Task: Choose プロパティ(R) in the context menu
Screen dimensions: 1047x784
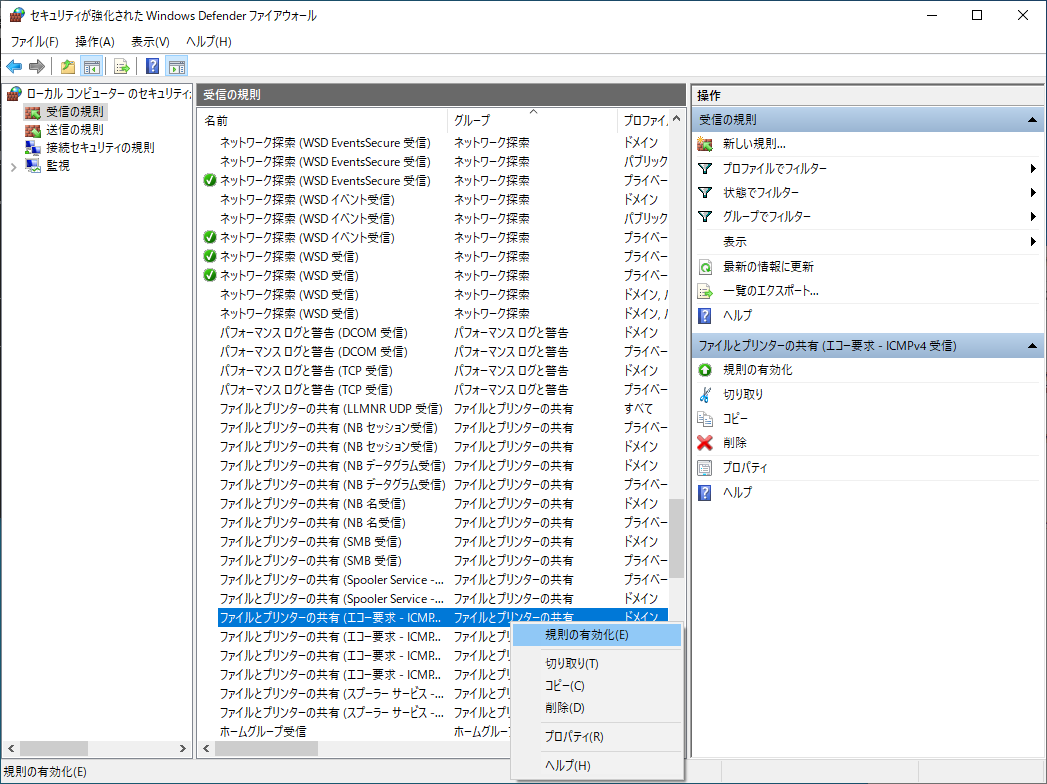Action: click(597, 737)
